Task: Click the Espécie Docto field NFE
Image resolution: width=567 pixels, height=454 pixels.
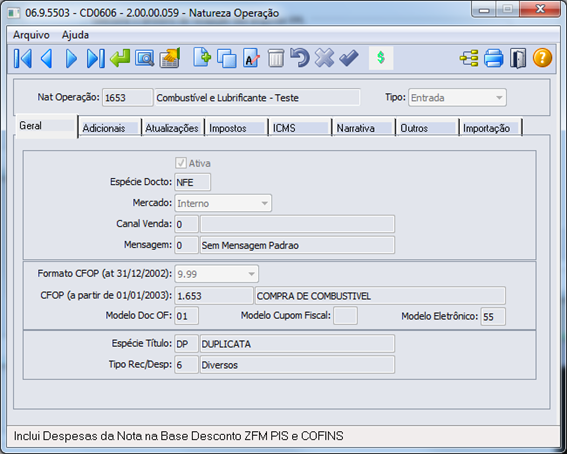Action: pyautogui.click(x=192, y=182)
